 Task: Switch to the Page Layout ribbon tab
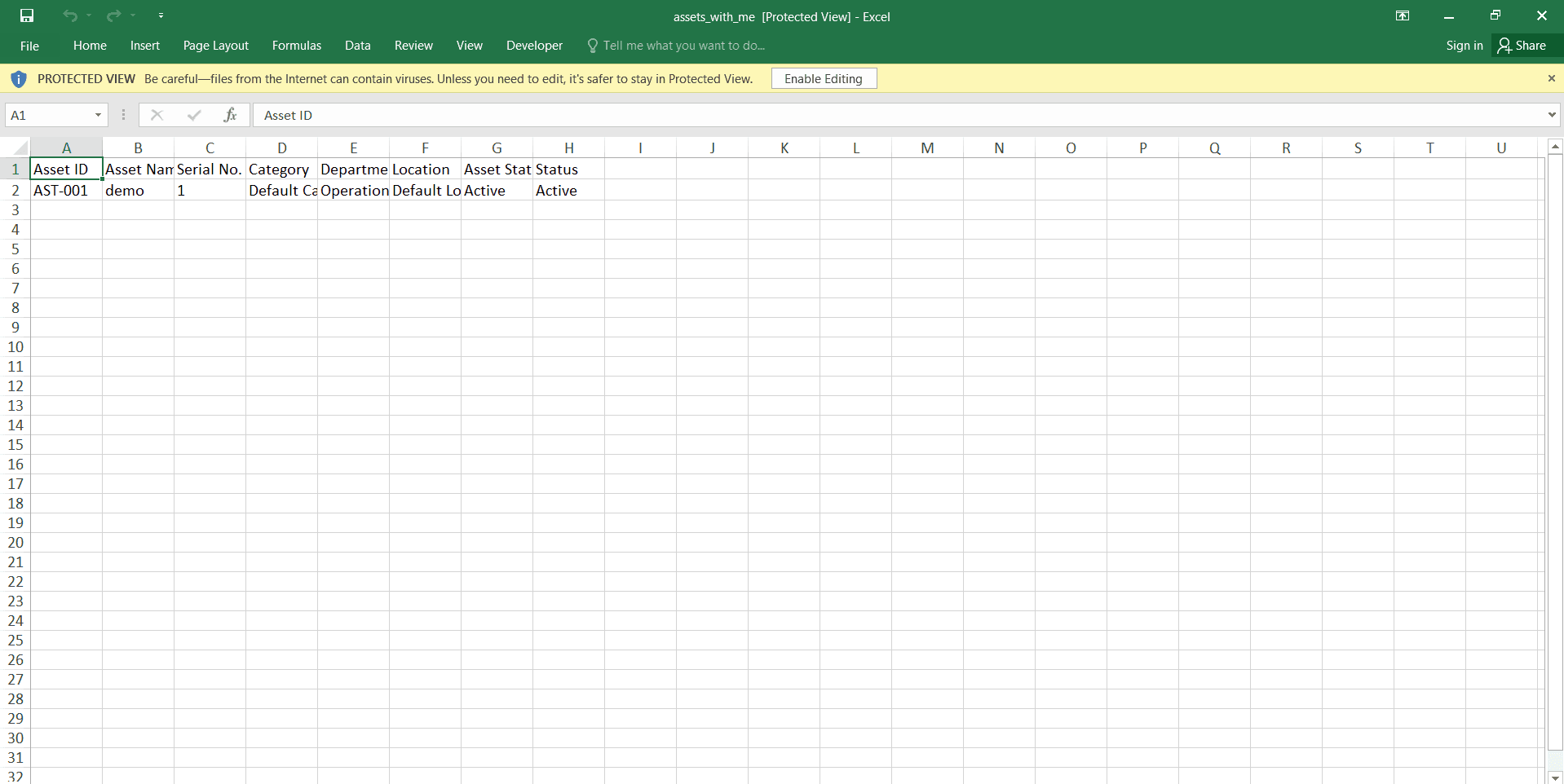click(x=215, y=46)
